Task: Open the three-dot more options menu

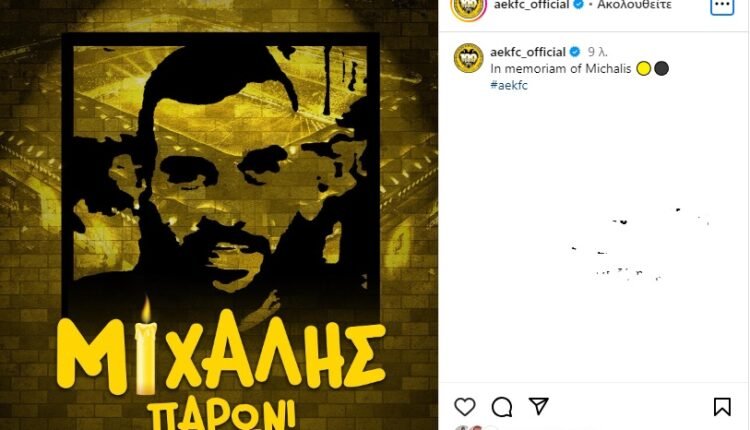Action: (722, 6)
